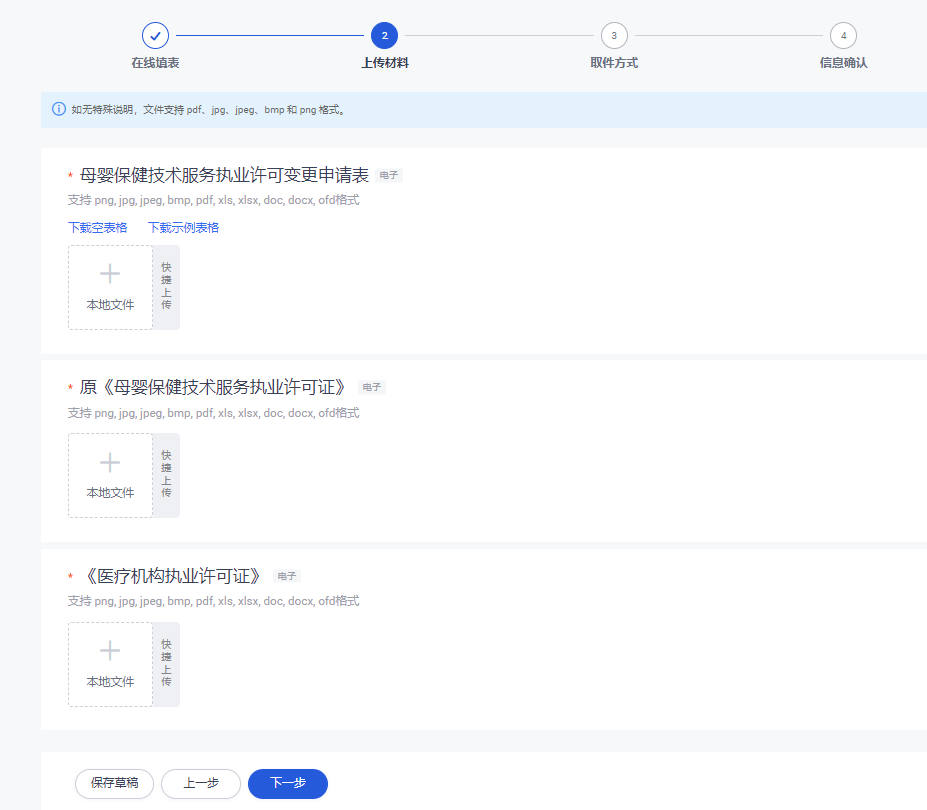Viewport: 927px width, 810px height.
Task: Go back with 上一步 button
Action: (x=201, y=783)
